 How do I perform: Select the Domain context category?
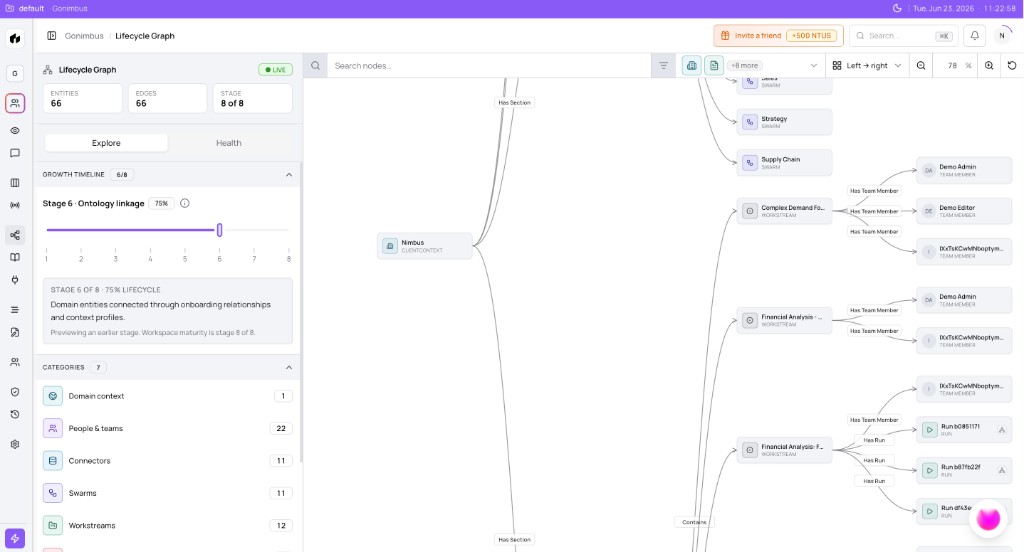coord(168,396)
